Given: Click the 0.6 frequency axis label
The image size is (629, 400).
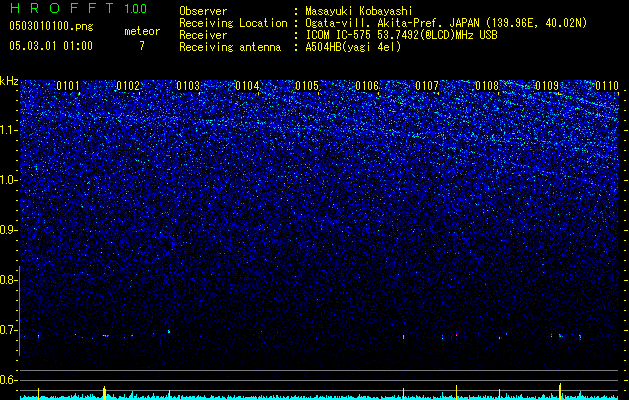Looking at the screenshot, I should (x=8, y=380).
